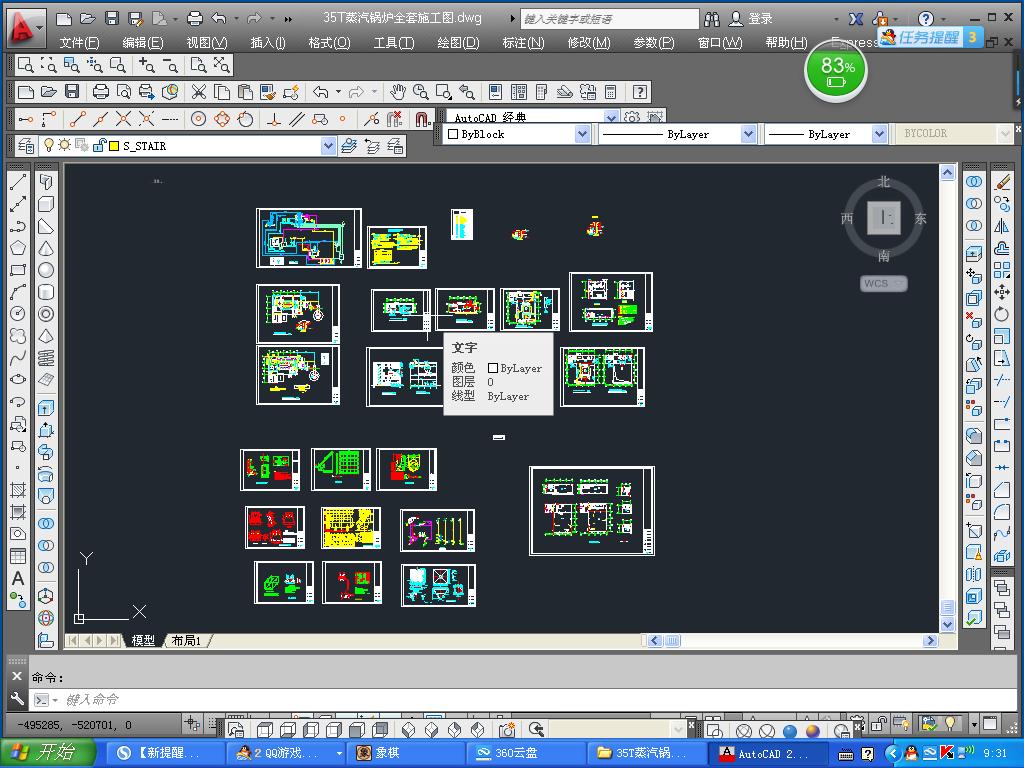Open the QuickCalc calculator icon
The width and height of the screenshot is (1024, 768).
click(611, 91)
